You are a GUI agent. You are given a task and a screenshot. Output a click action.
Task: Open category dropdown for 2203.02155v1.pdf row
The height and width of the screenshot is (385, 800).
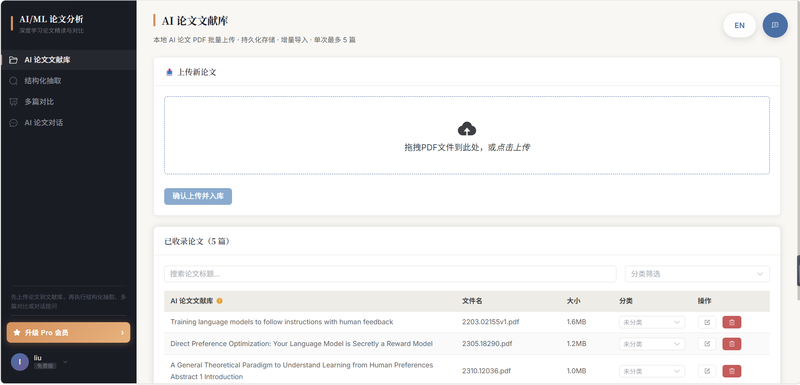pyautogui.click(x=652, y=322)
